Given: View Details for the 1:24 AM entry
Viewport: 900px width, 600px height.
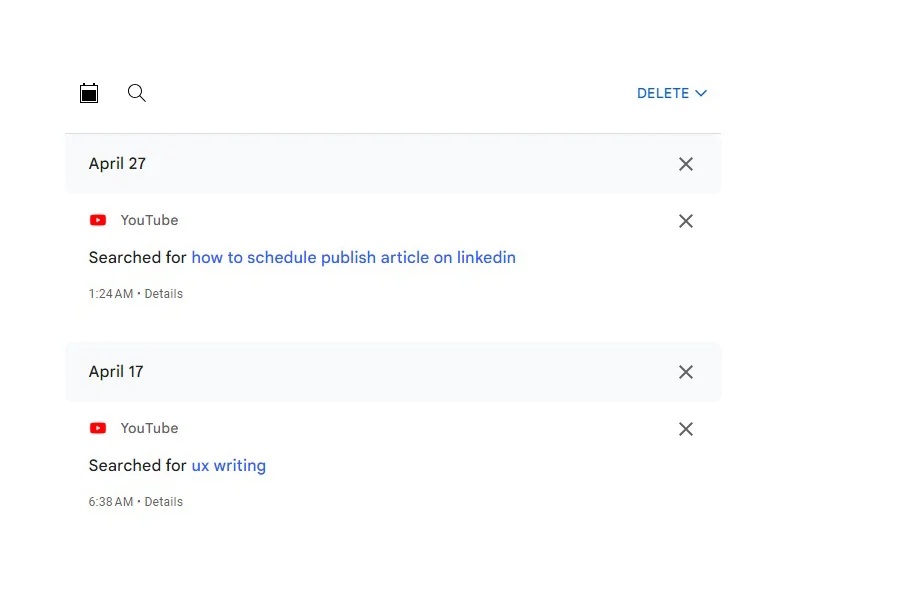Looking at the screenshot, I should tap(164, 294).
